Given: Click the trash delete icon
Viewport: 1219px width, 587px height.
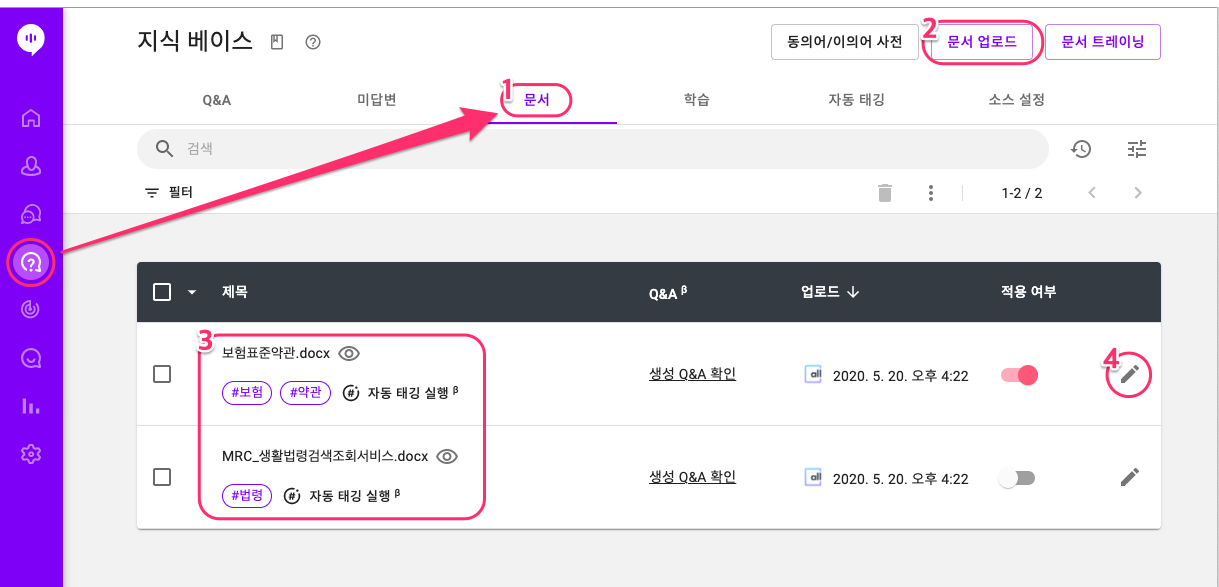Looking at the screenshot, I should [885, 193].
